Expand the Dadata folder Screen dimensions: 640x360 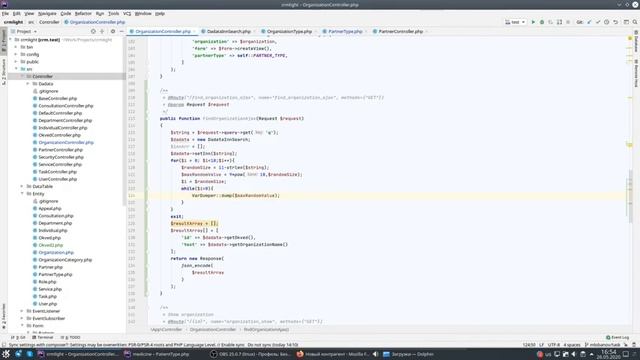[28, 84]
